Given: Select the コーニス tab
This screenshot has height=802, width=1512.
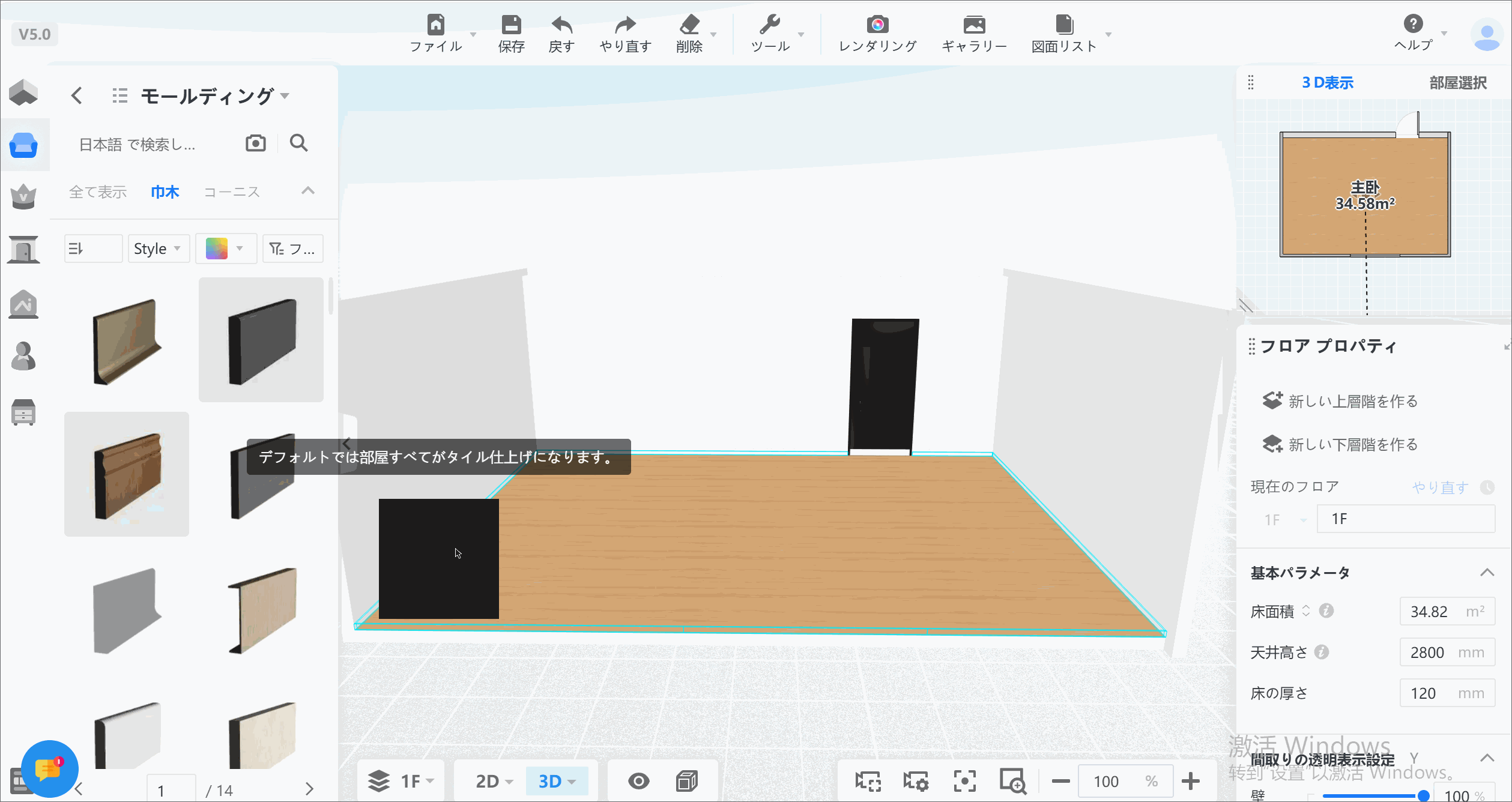Looking at the screenshot, I should pyautogui.click(x=232, y=192).
